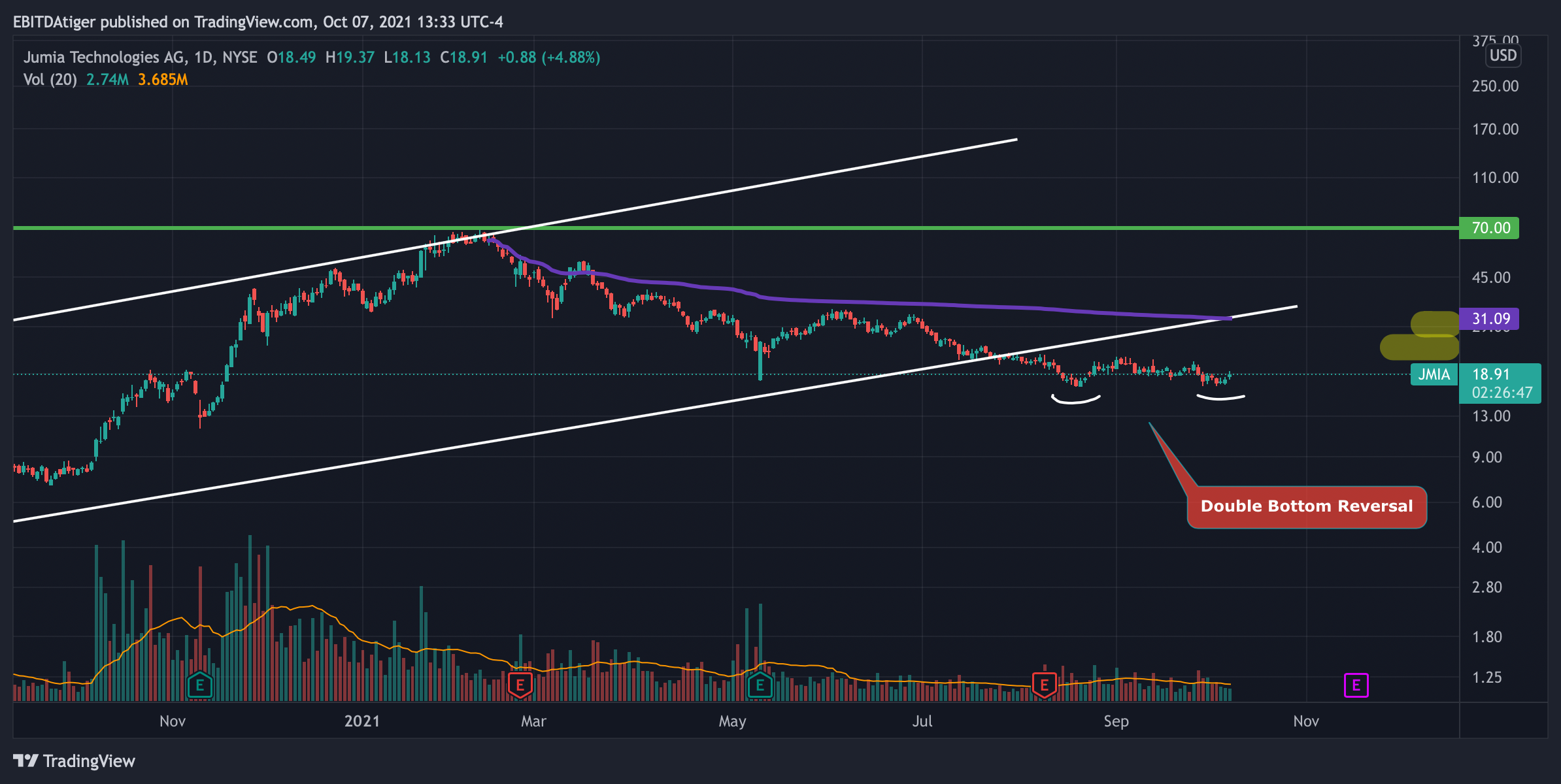Click the 170.00 price scale label
This screenshot has width=1561, height=784.
click(x=1495, y=129)
